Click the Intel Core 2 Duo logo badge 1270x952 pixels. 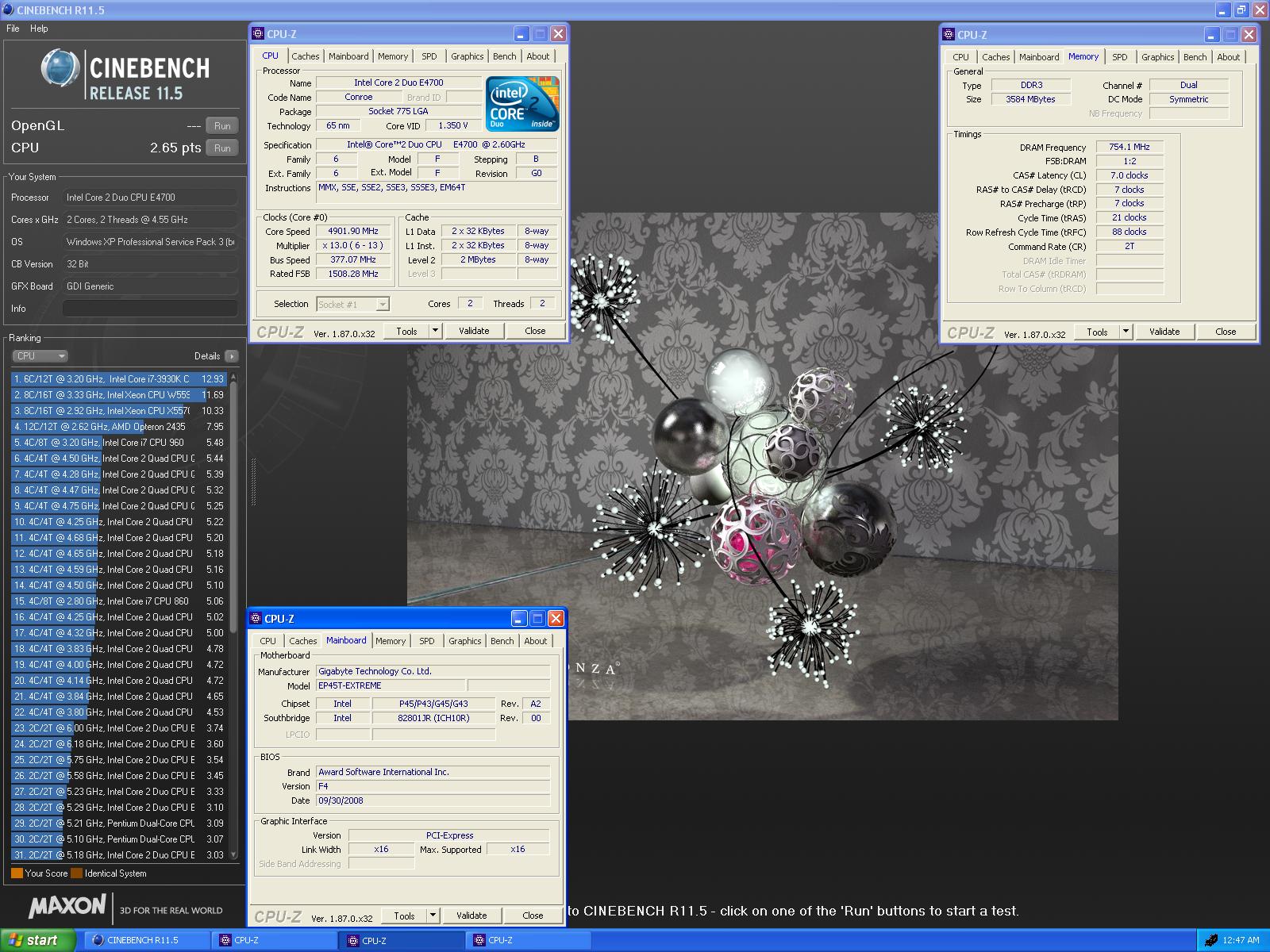[x=522, y=104]
